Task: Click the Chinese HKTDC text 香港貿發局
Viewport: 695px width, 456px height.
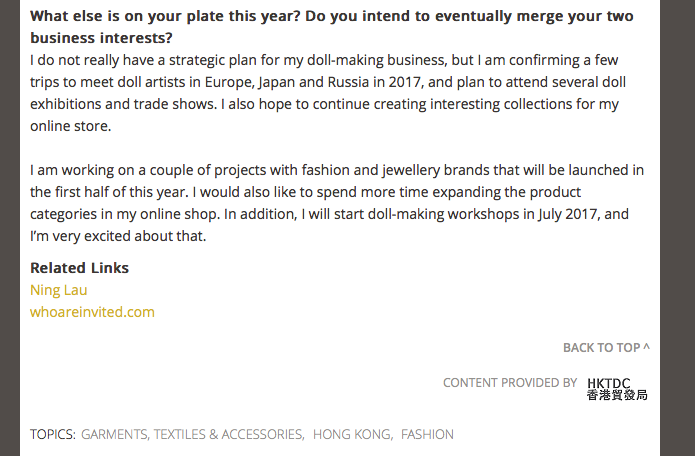Action: tap(617, 395)
